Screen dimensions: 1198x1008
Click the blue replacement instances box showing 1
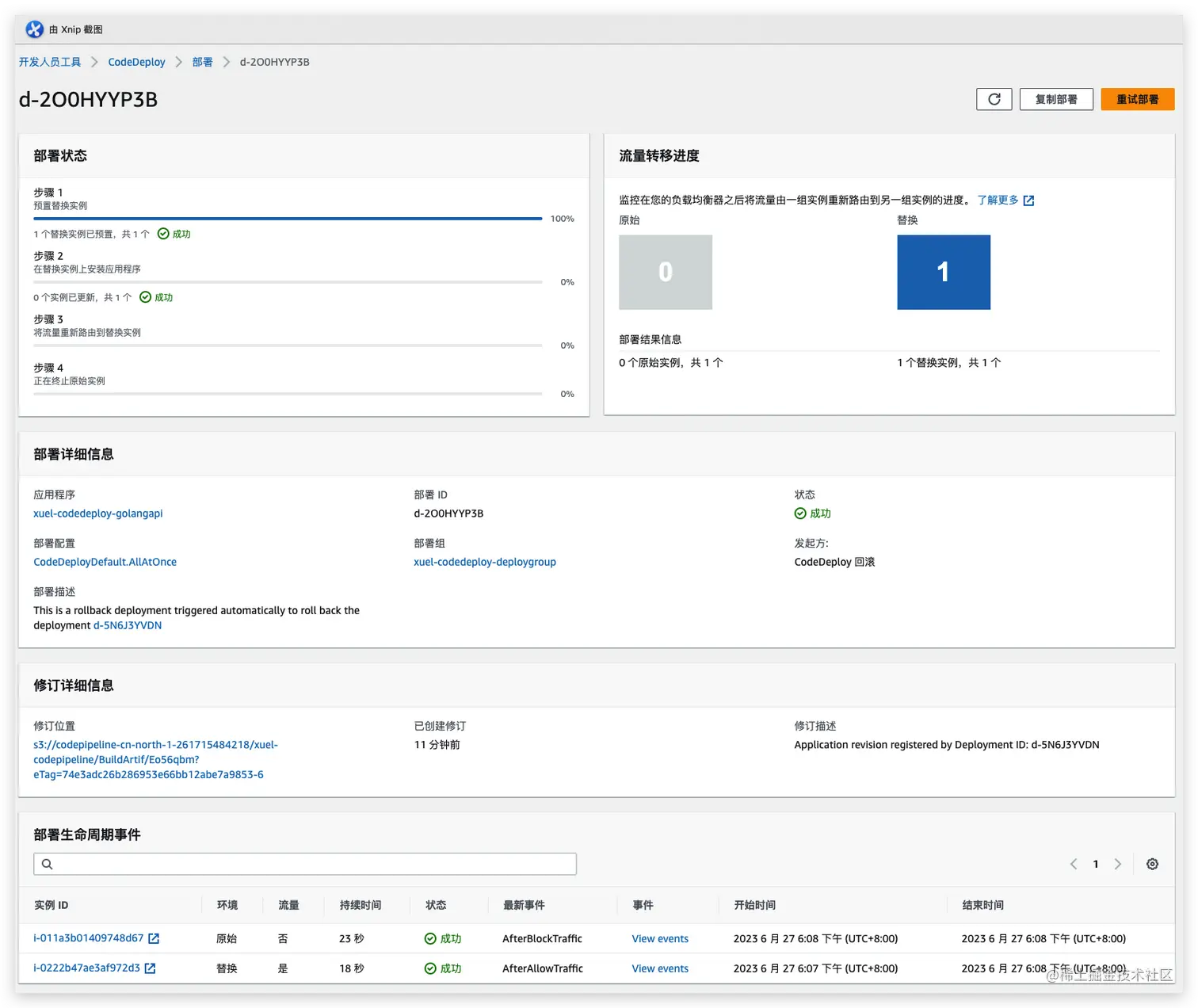coord(944,272)
